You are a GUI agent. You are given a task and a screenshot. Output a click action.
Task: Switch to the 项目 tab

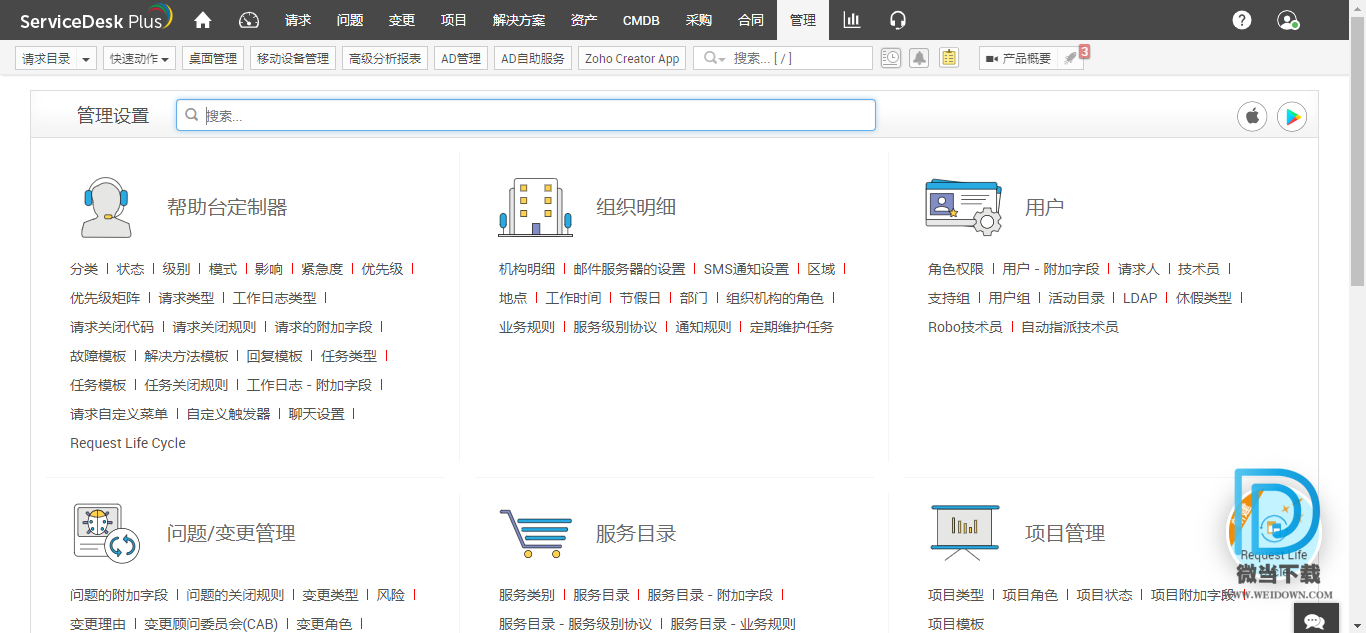point(454,20)
